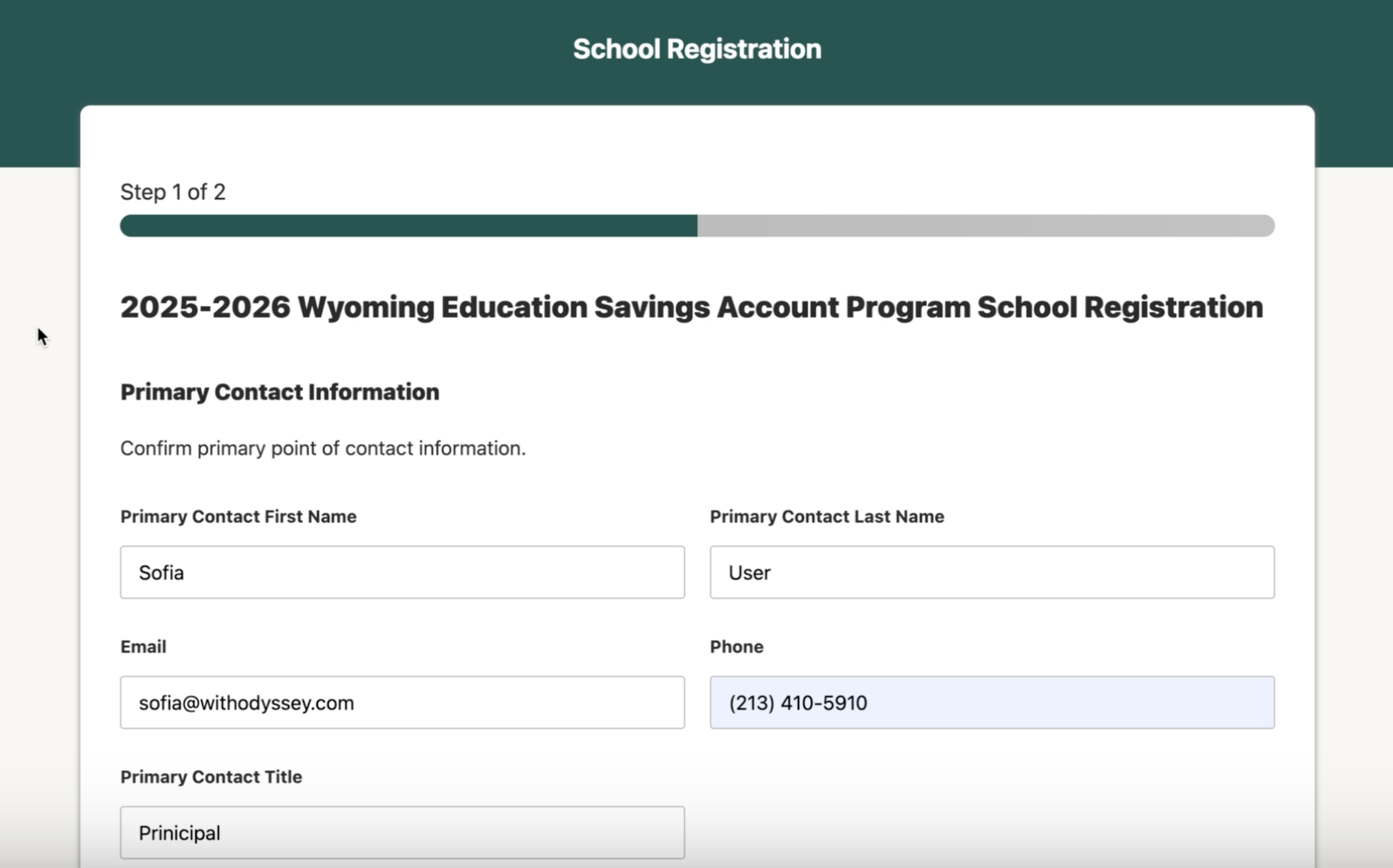Screen dimensions: 1393x868
Task: Click the 'Primary Contact Title' label
Action: pos(211,777)
